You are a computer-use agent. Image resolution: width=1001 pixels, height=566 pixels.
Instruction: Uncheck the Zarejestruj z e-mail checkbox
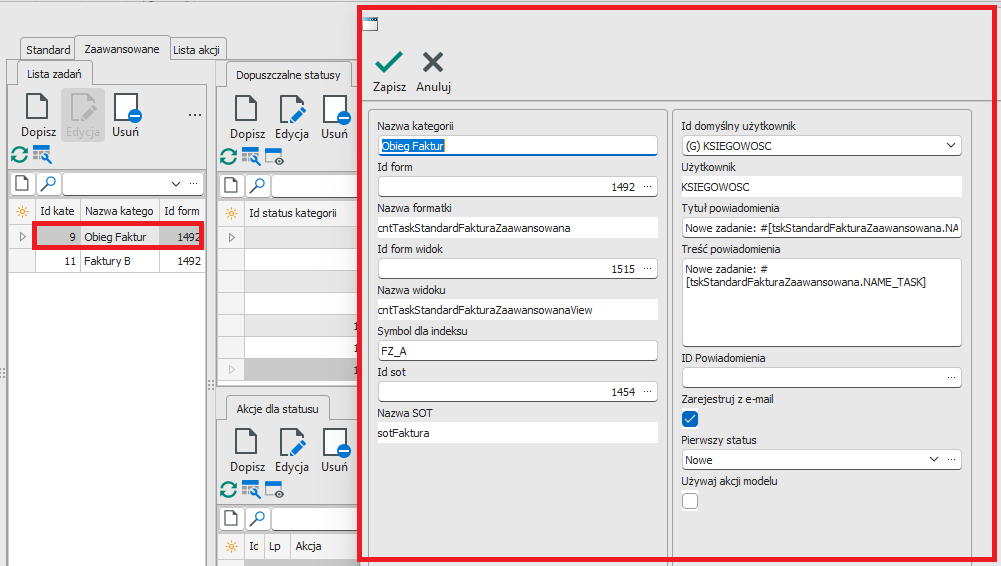690,419
